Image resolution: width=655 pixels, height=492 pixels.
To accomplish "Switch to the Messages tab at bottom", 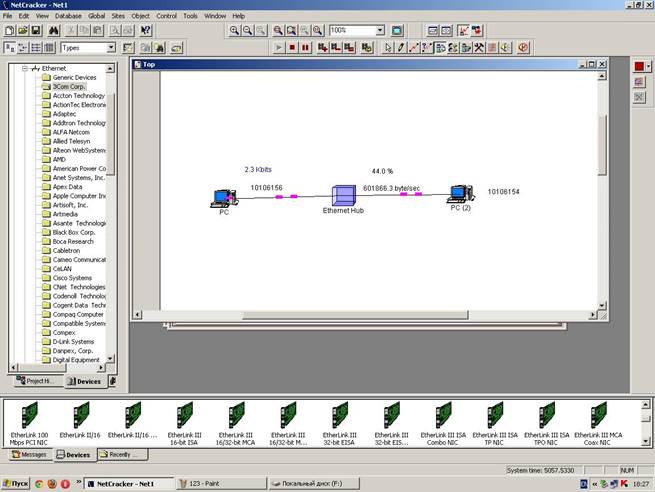I will tap(29, 454).
